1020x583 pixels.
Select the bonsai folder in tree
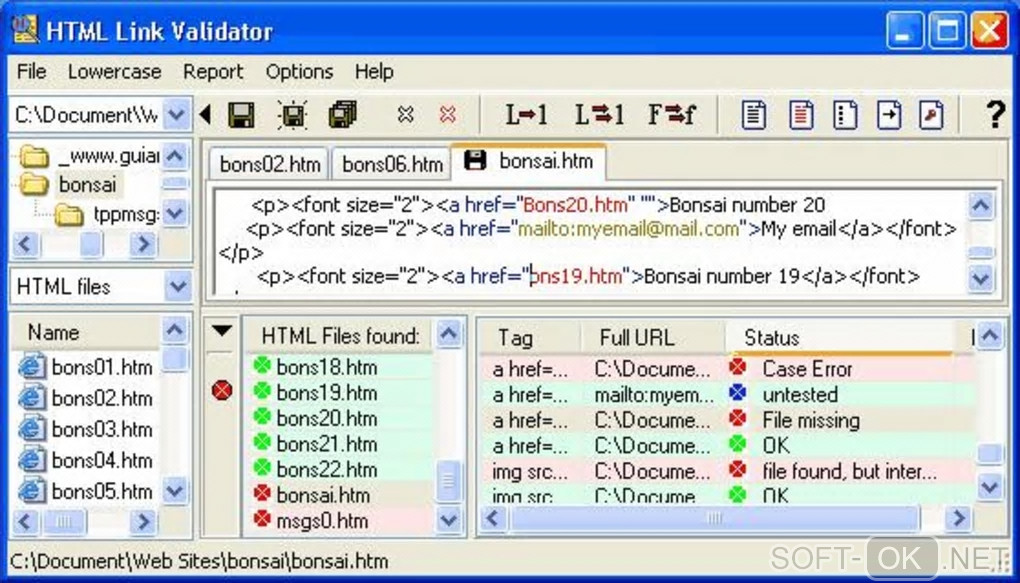point(70,185)
